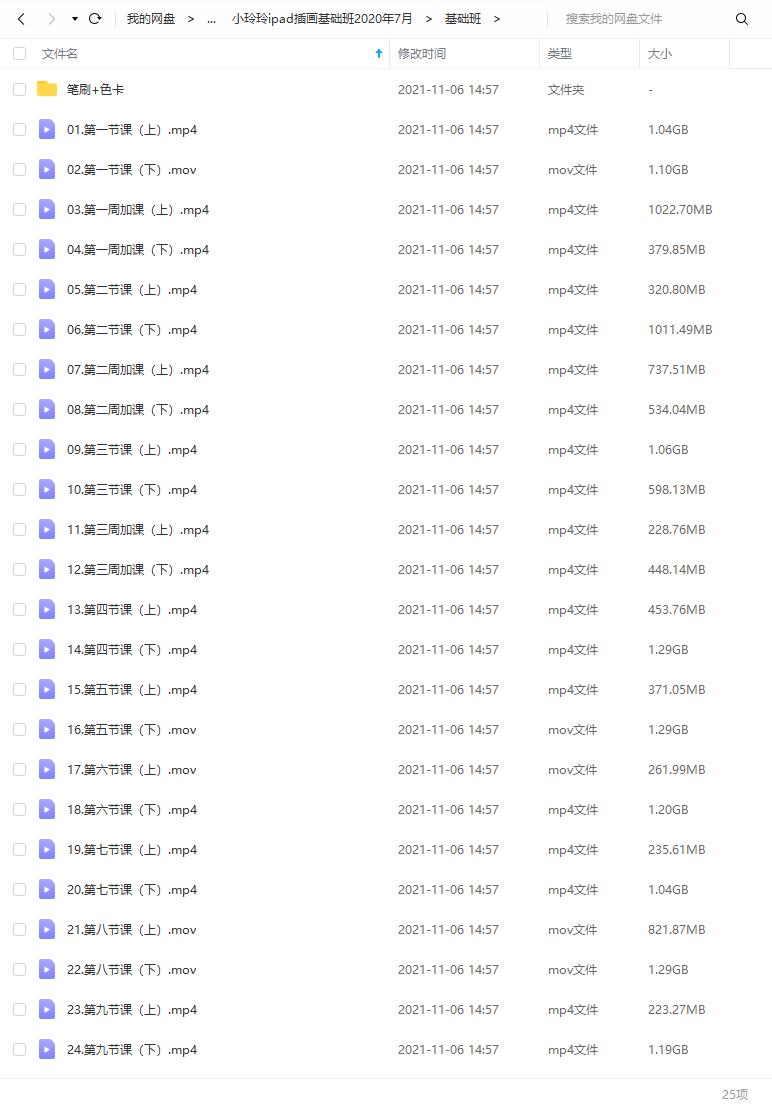
Task: Click video icon of 24.第九节课（下）.mp4
Action: point(47,1049)
